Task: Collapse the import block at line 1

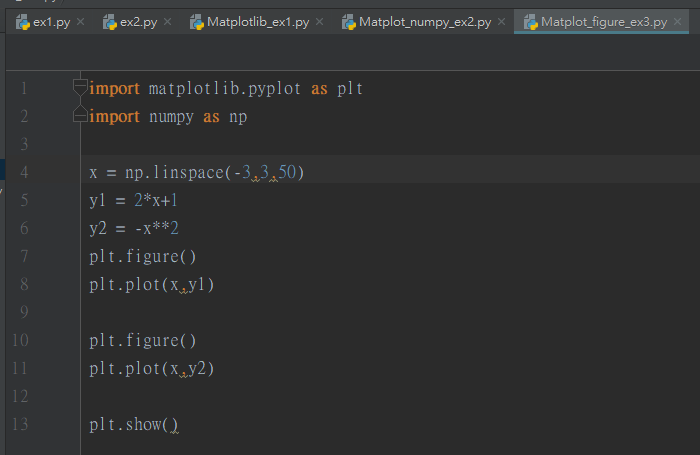Action: click(x=80, y=87)
